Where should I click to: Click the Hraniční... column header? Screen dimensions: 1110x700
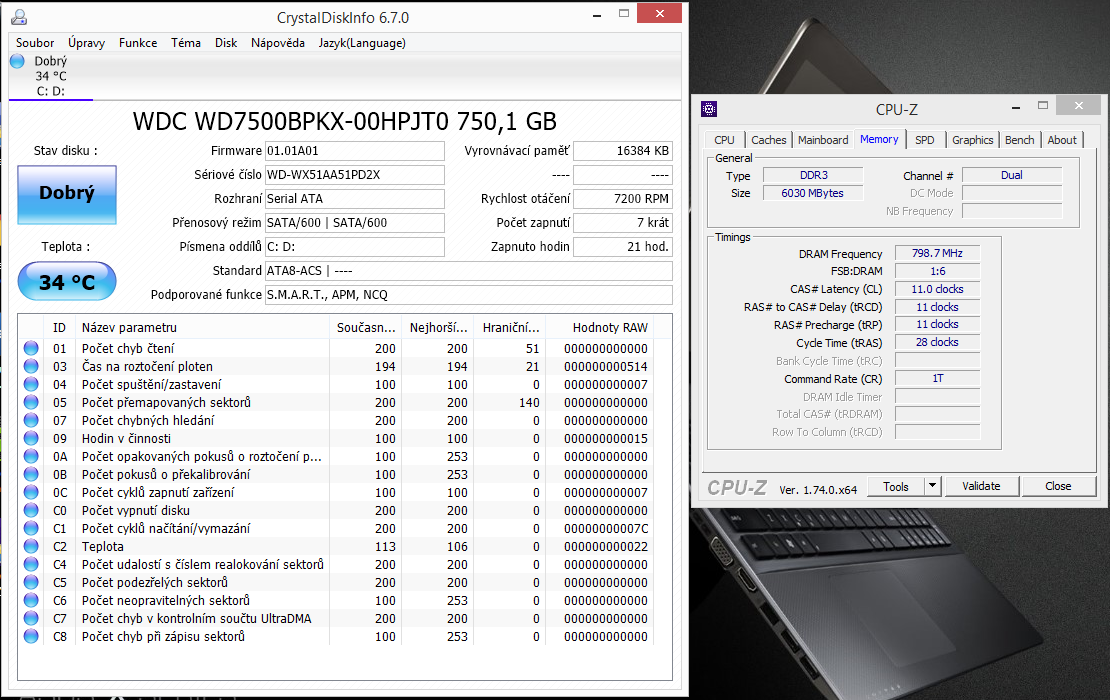click(x=510, y=328)
